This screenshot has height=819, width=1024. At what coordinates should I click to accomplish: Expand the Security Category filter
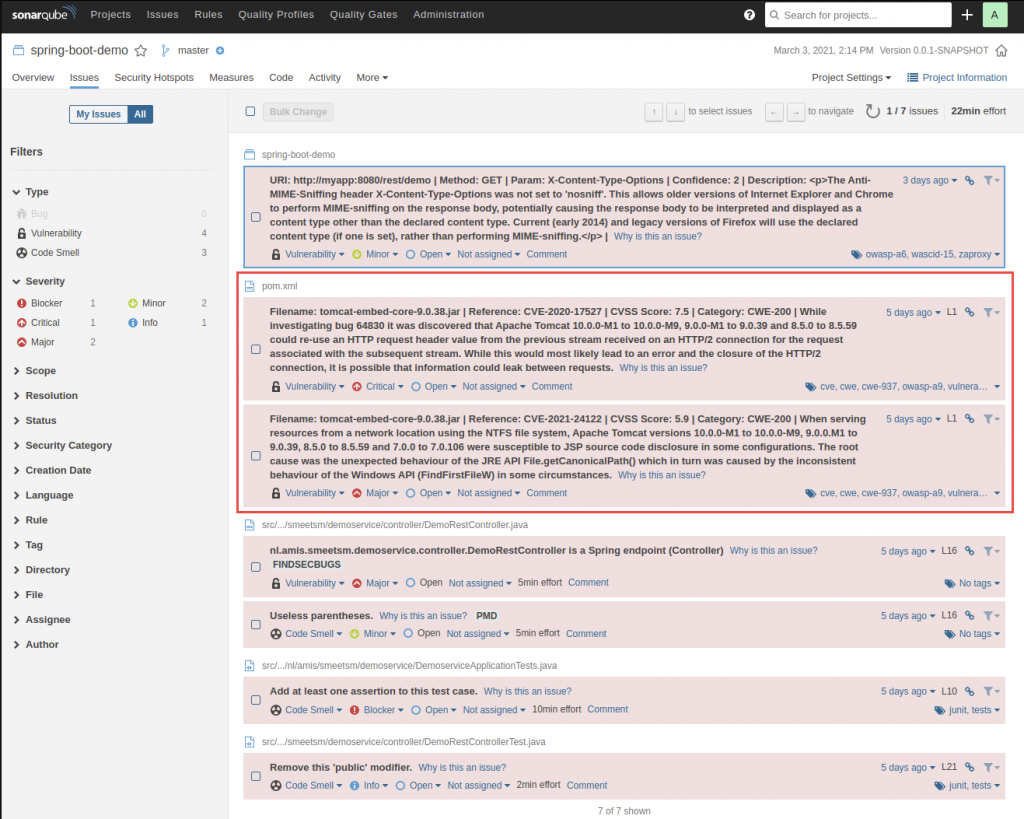[69, 445]
